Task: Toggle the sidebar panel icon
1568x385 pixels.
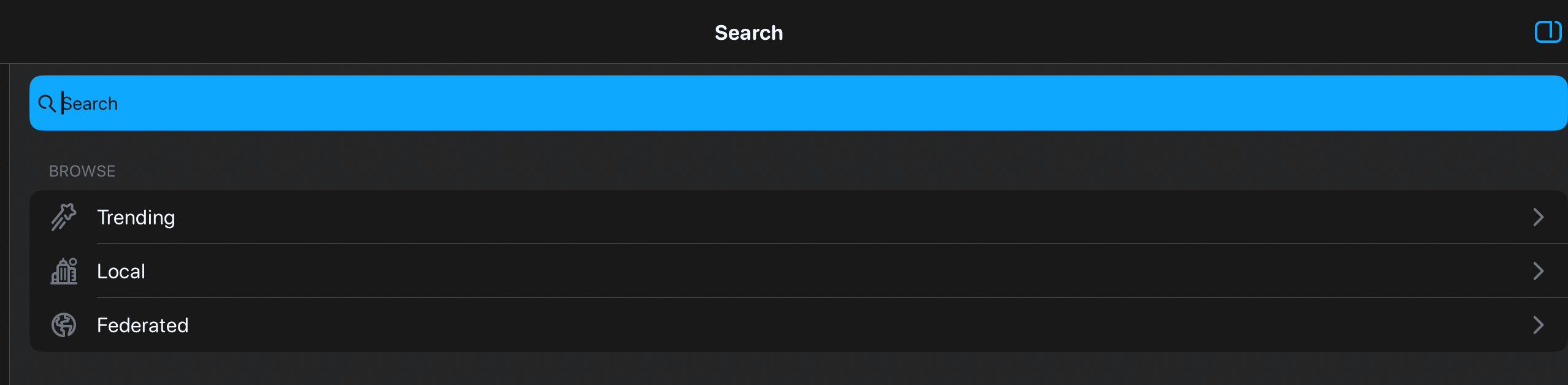Action: [x=1547, y=32]
